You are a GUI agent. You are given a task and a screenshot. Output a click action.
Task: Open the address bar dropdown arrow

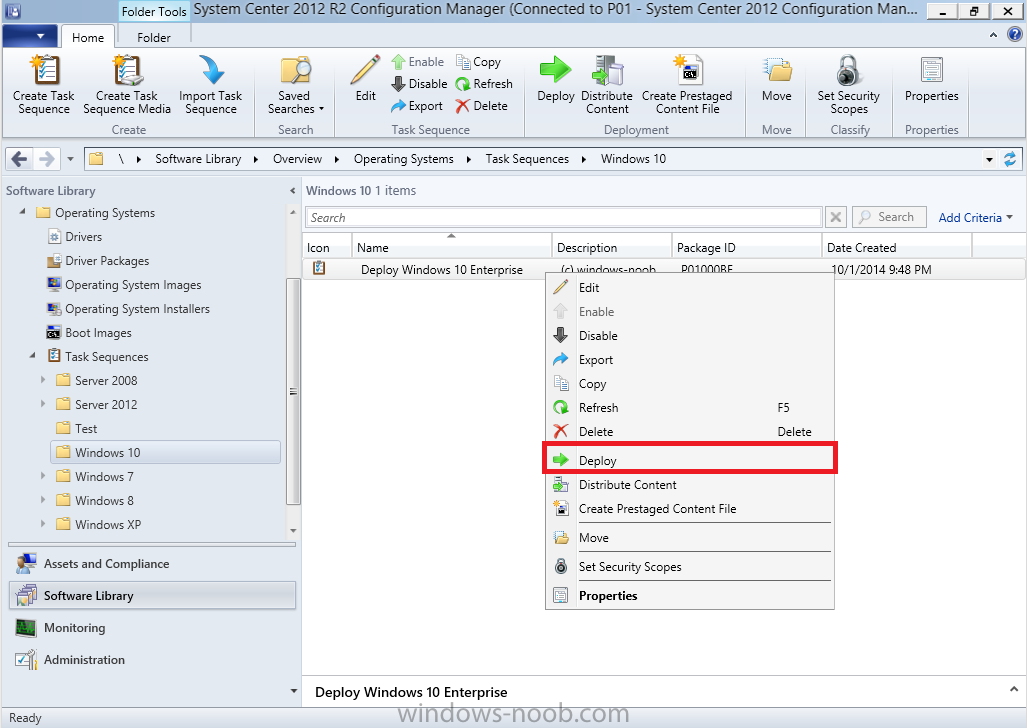pos(989,159)
